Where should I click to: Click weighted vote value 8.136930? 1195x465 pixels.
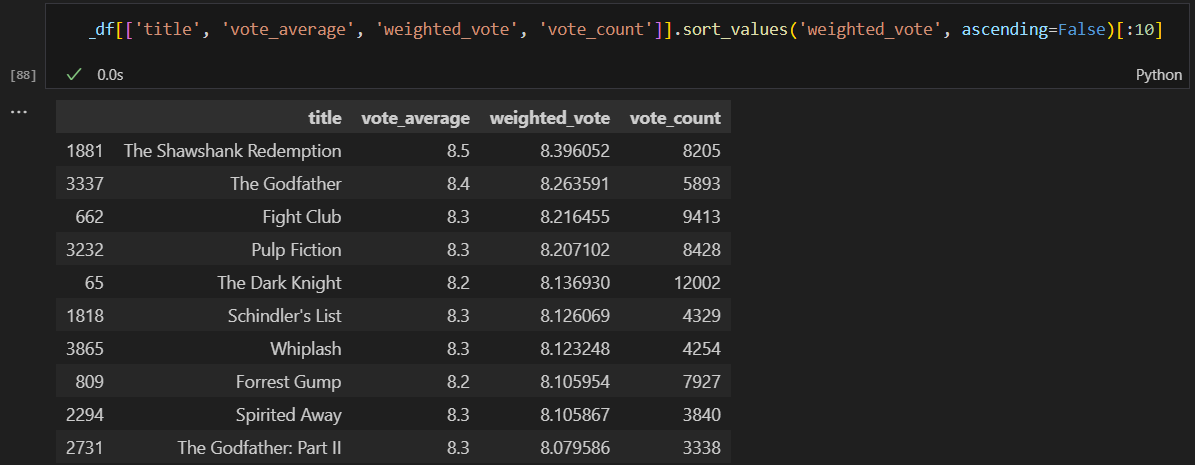(x=575, y=283)
